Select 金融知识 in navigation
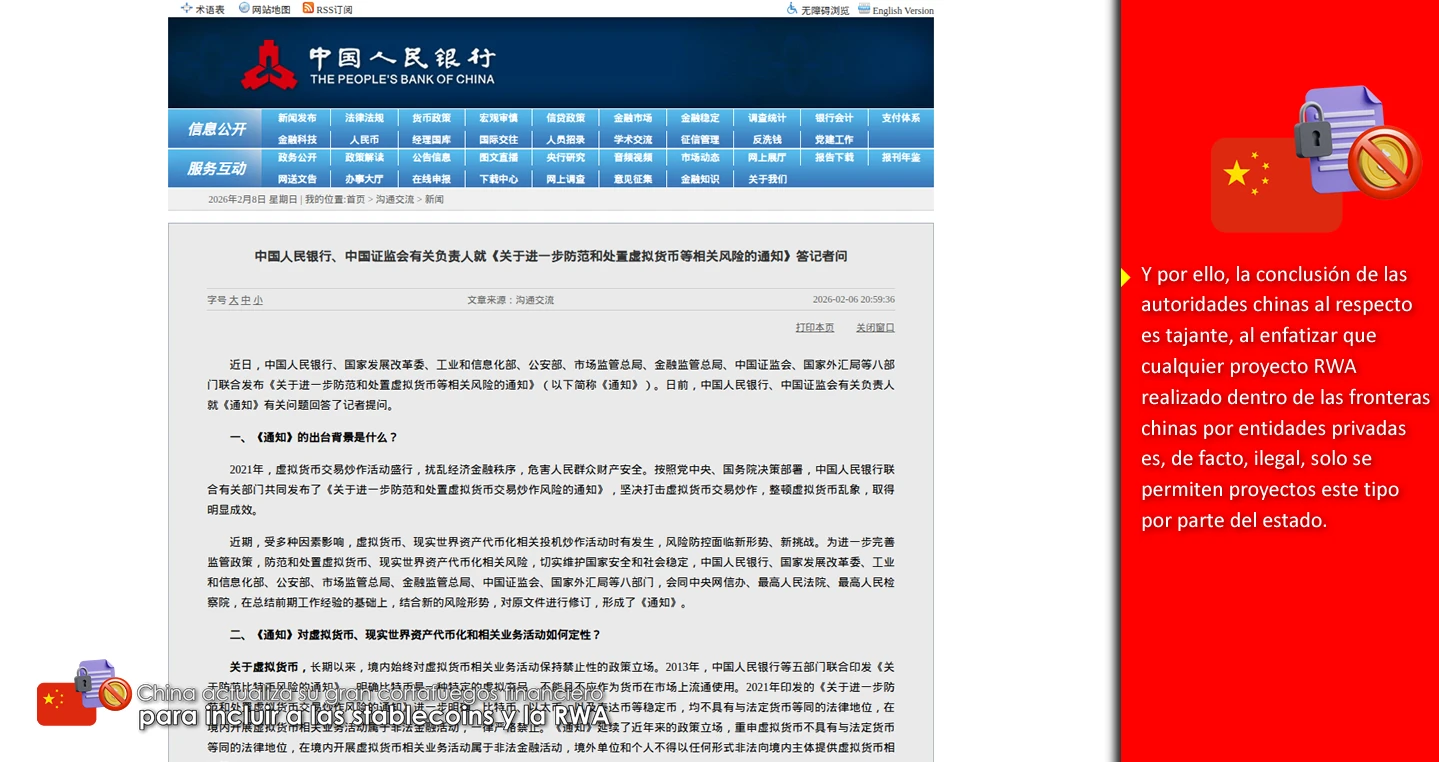This screenshot has width=1439, height=762. pyautogui.click(x=700, y=179)
